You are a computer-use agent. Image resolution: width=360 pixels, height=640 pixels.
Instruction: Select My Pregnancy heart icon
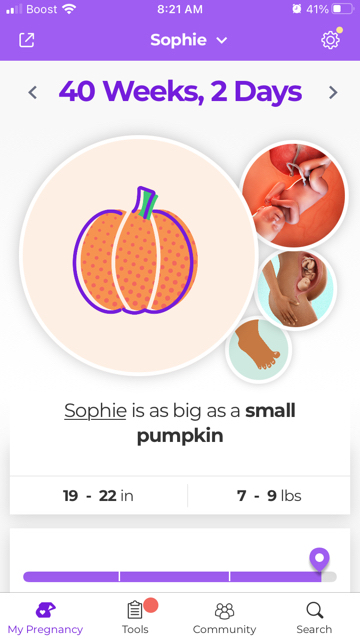pos(45,611)
